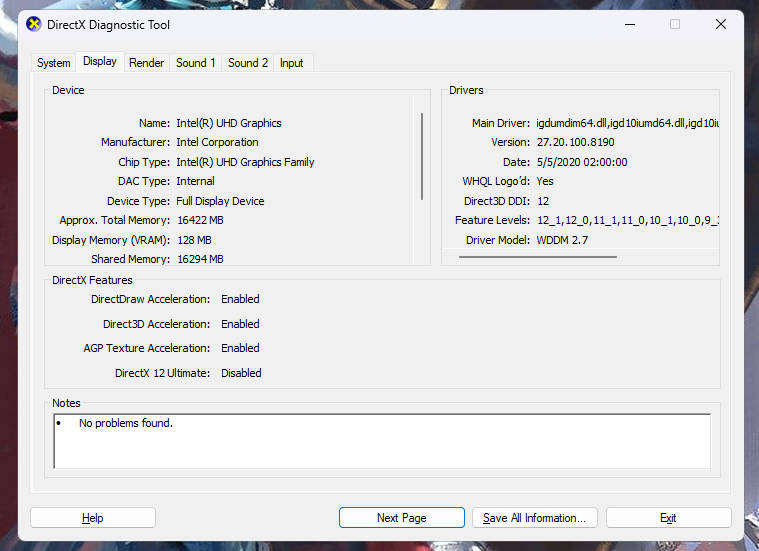Screen dimensions: 759x551
Task: Click the Next Page button
Action: 401,518
